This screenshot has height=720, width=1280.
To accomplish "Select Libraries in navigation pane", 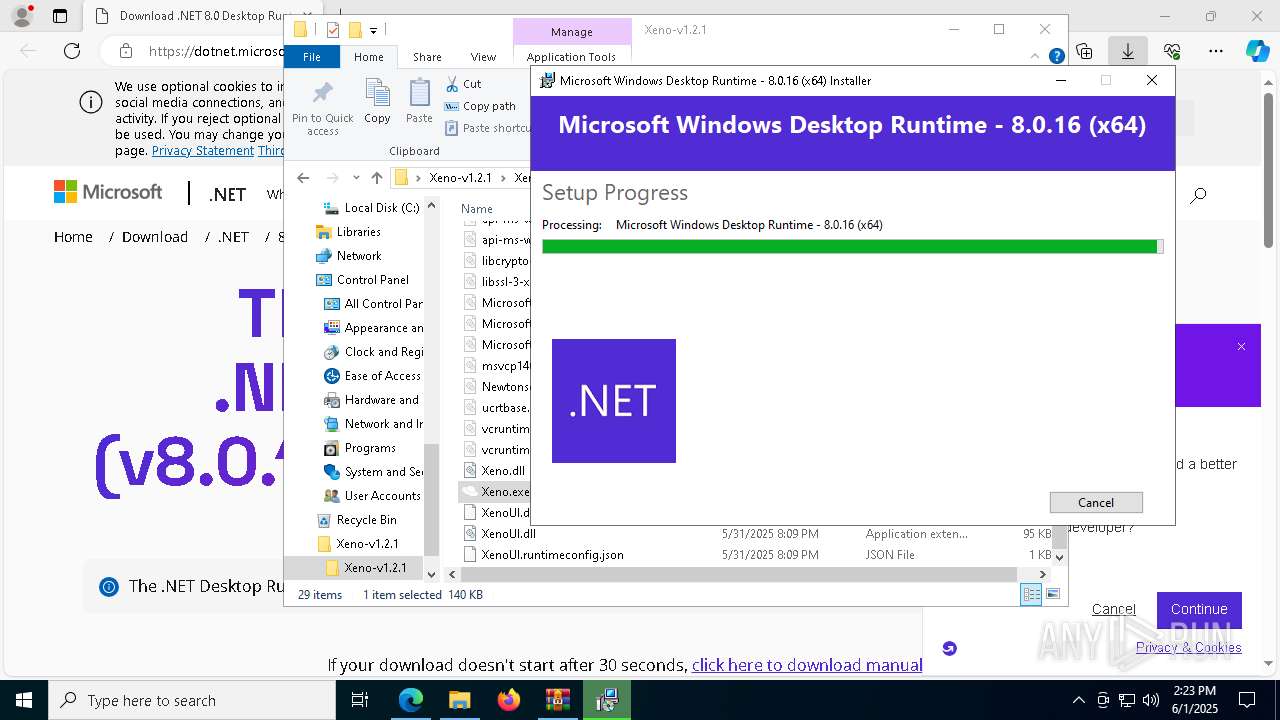I will point(350,232).
